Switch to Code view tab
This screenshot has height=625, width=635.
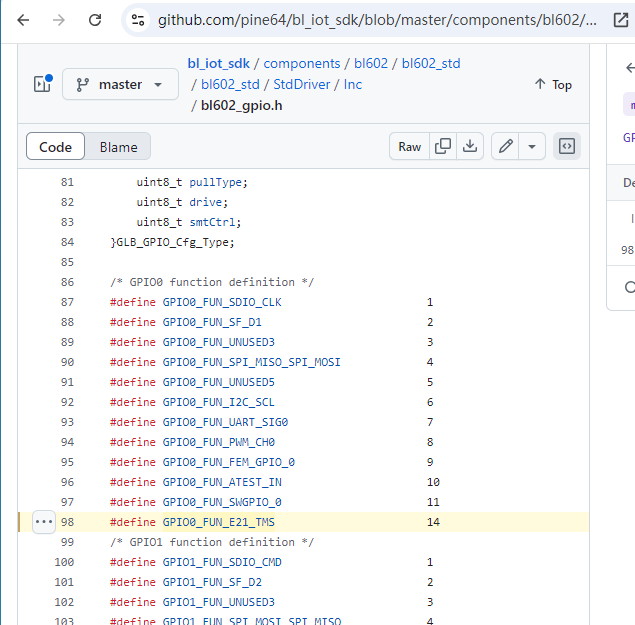55,147
